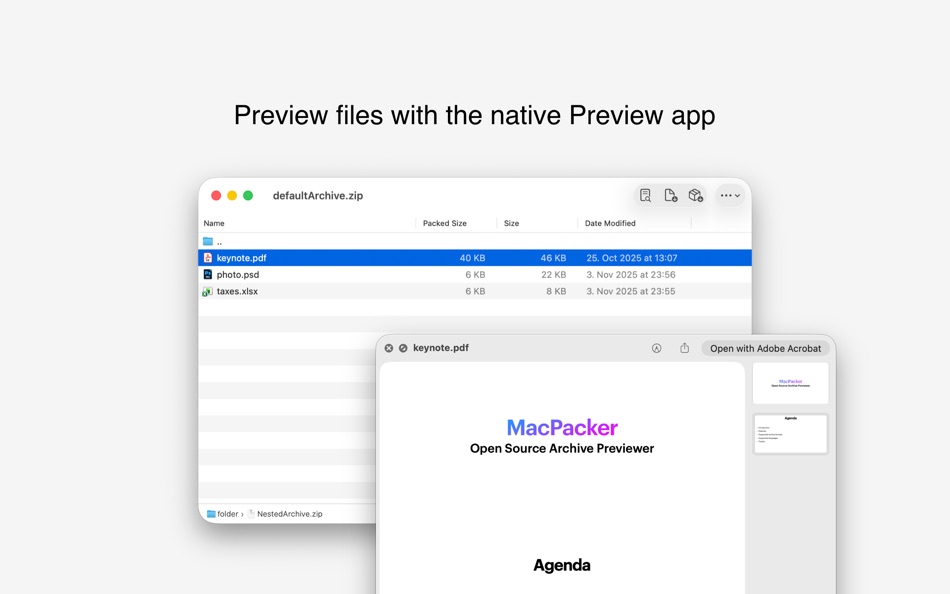The image size is (950, 594).
Task: Click the Excel file icon beside taxes.xlsx
Action: [209, 291]
